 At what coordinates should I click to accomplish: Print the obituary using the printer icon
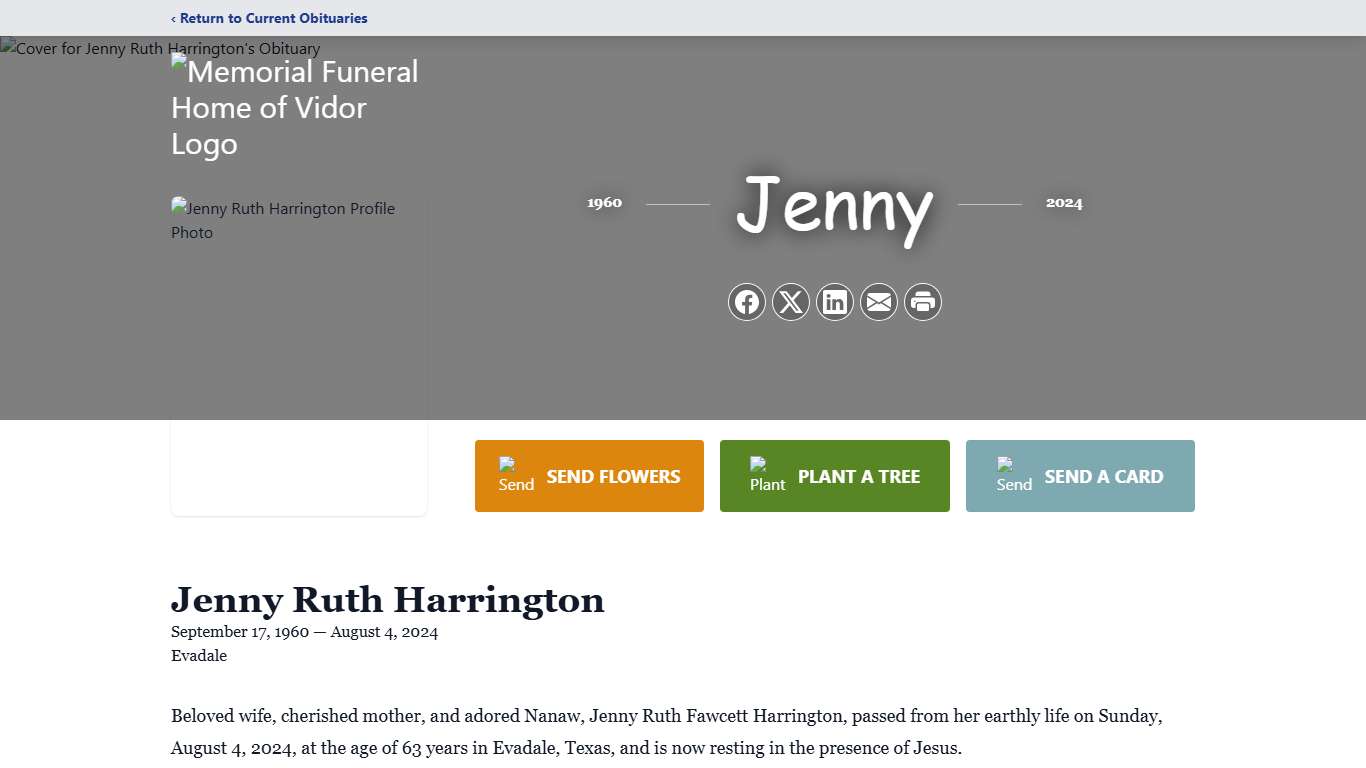pyautogui.click(x=922, y=302)
